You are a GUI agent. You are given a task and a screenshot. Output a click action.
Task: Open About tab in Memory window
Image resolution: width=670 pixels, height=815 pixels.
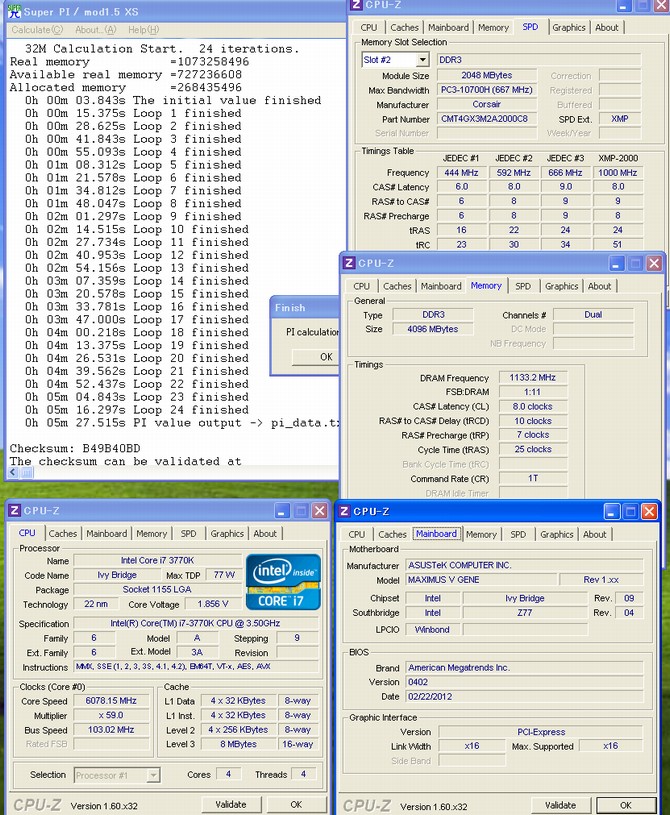[x=599, y=286]
